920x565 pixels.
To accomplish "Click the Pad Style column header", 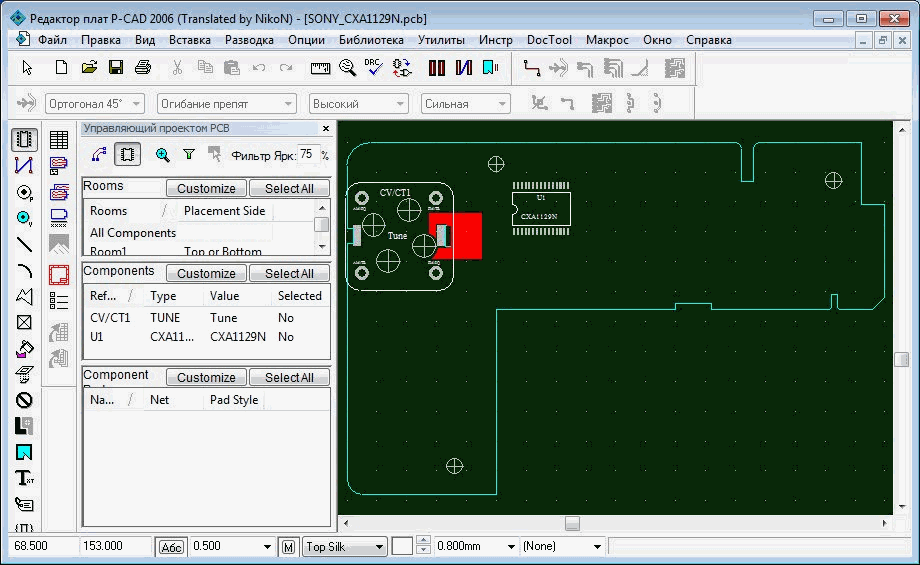I will 234,400.
